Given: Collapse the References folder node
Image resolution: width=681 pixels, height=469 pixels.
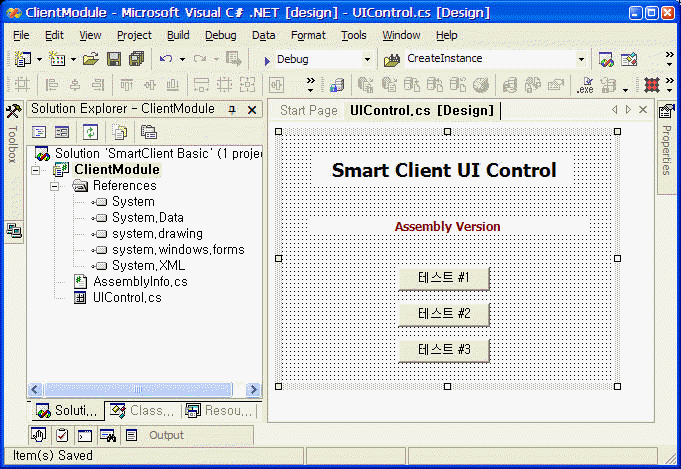Looking at the screenshot, I should pyautogui.click(x=54, y=187).
